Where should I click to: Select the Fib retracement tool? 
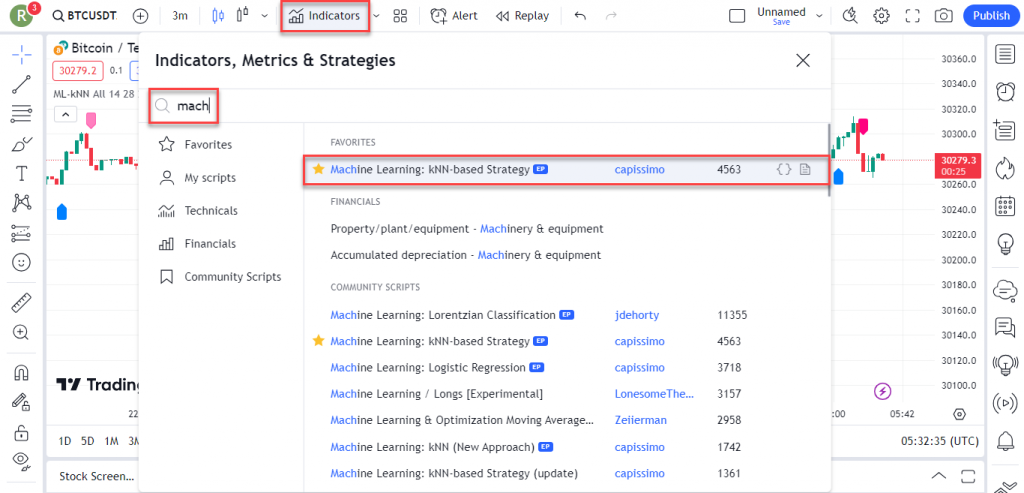pos(22,114)
